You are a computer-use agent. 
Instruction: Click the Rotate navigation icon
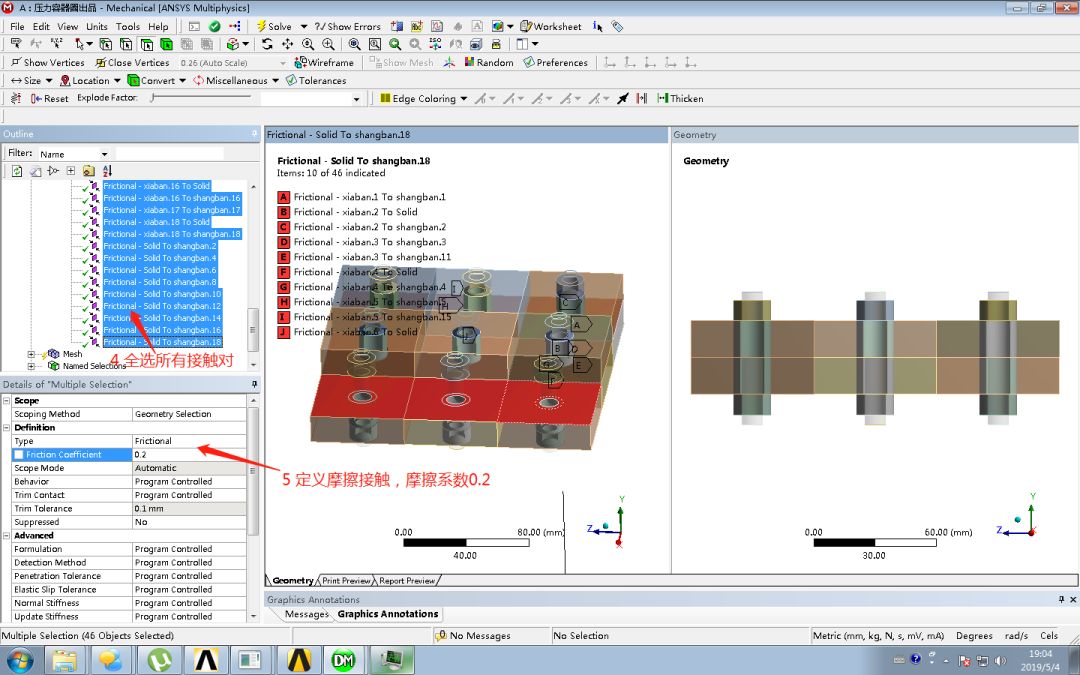[x=268, y=43]
